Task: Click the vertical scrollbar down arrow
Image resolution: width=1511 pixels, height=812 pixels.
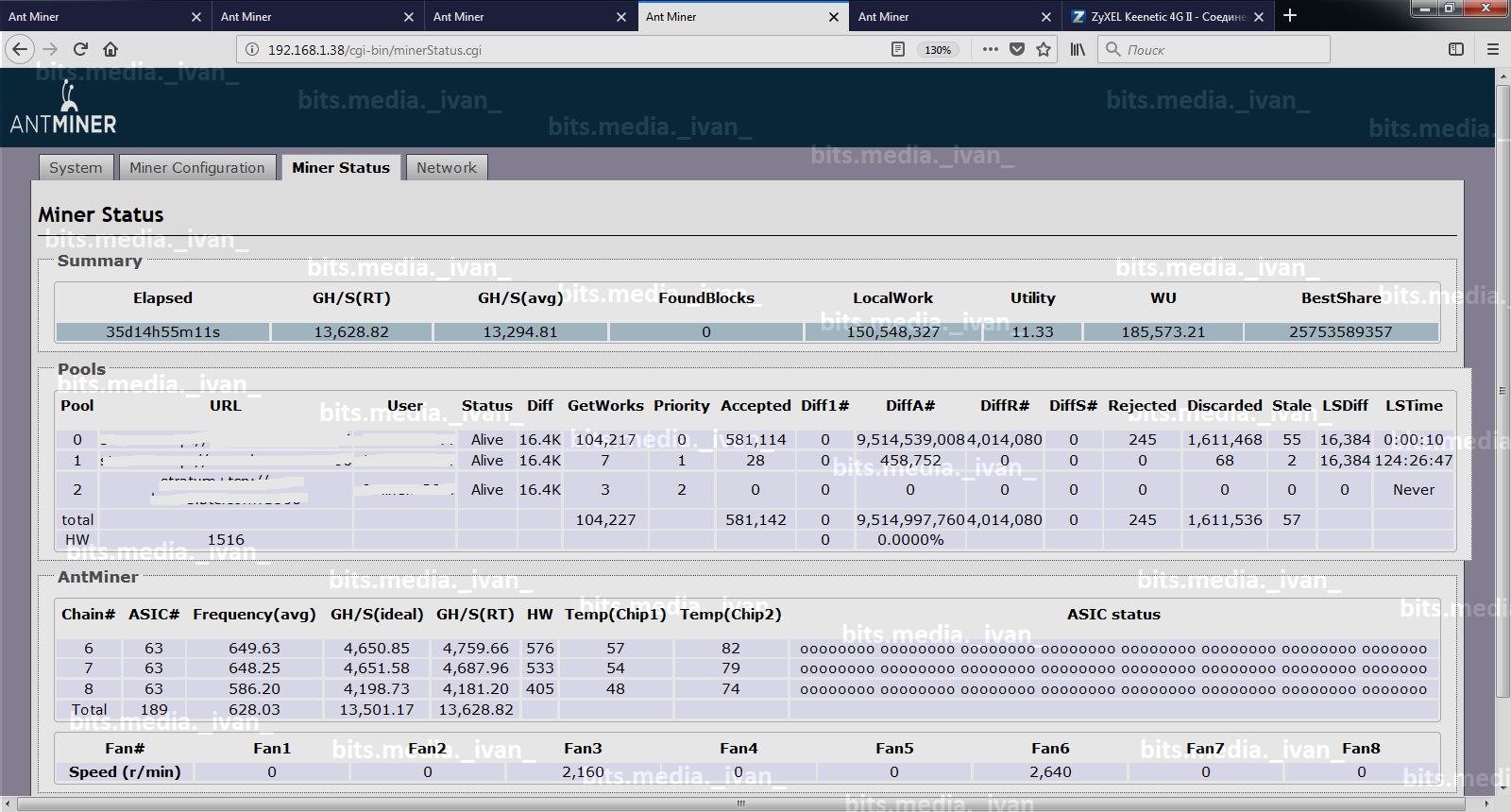Action: pos(1502,789)
